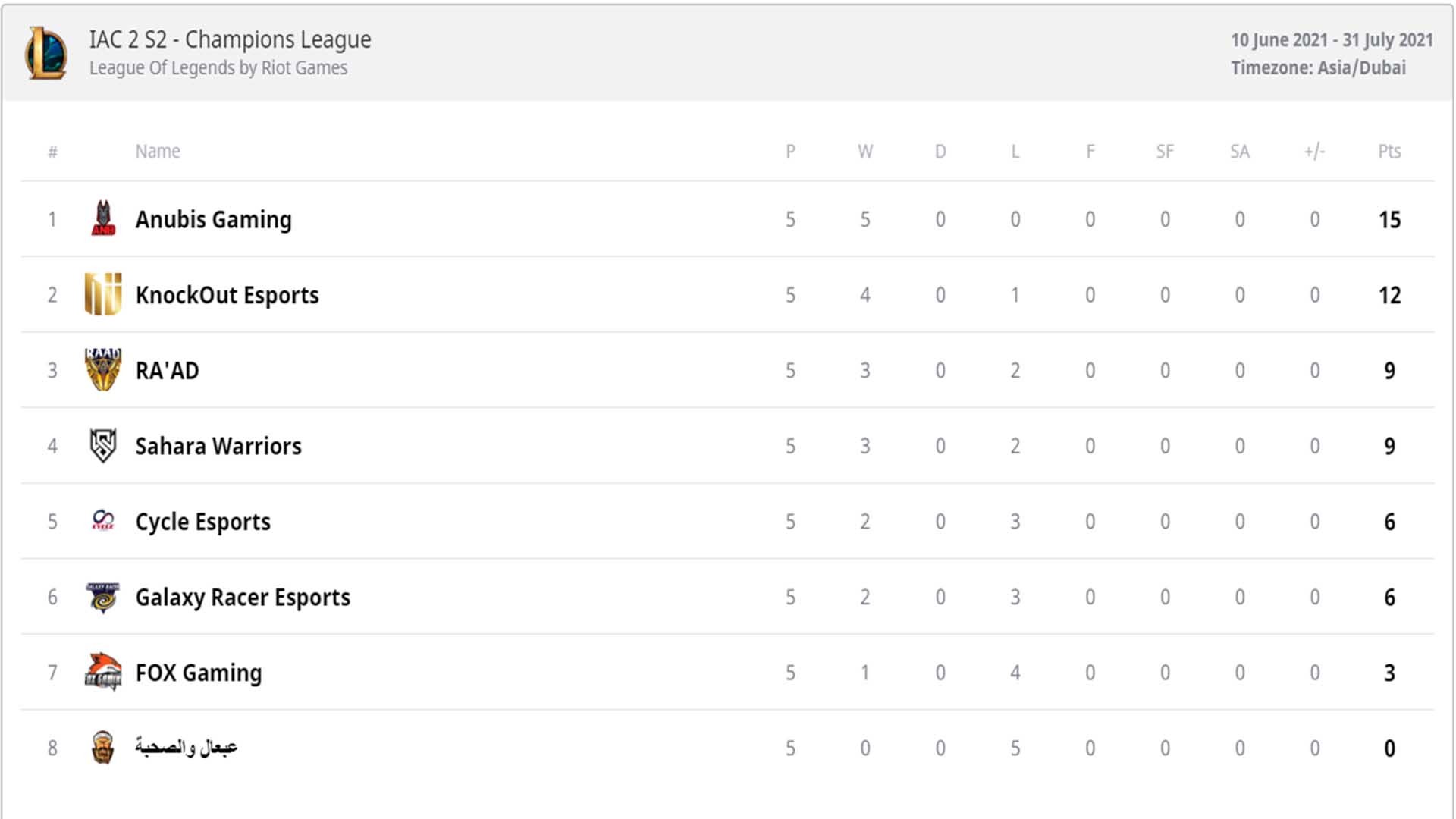The height and width of the screenshot is (819, 1456).
Task: Click the Name column header
Action: click(x=158, y=151)
